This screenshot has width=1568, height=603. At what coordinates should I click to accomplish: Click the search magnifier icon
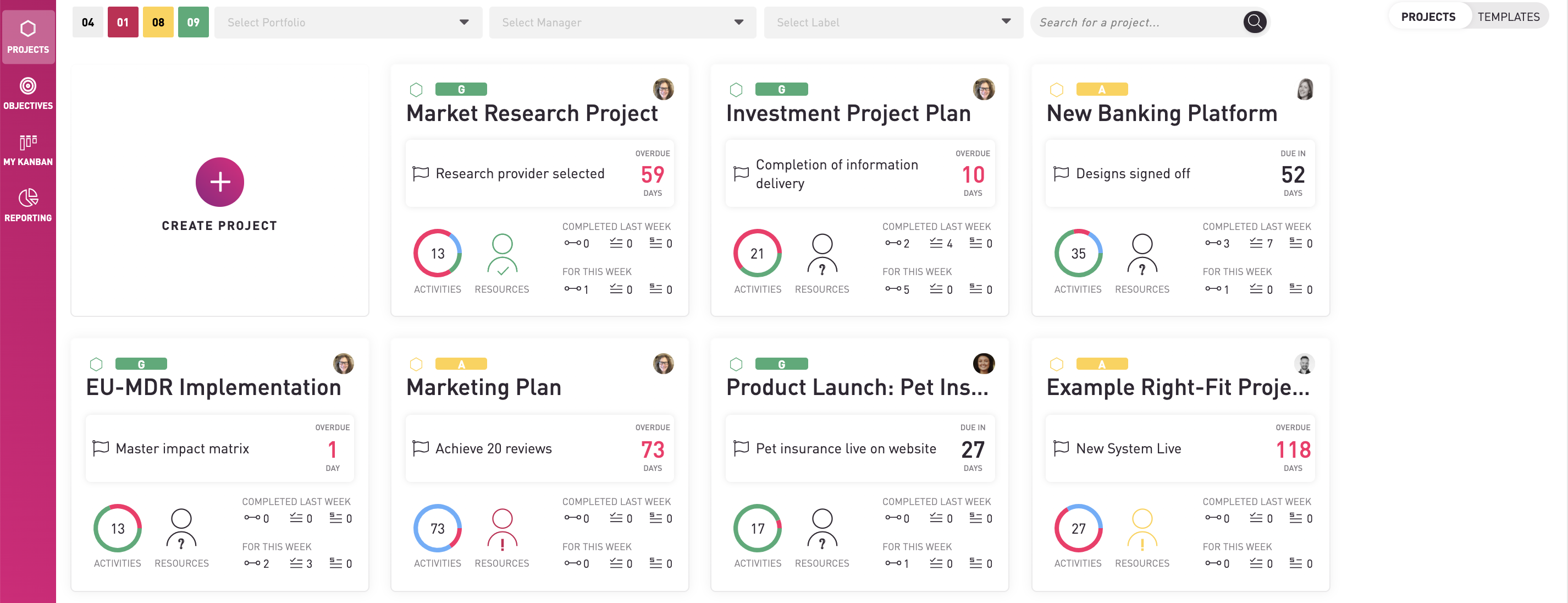(1254, 23)
